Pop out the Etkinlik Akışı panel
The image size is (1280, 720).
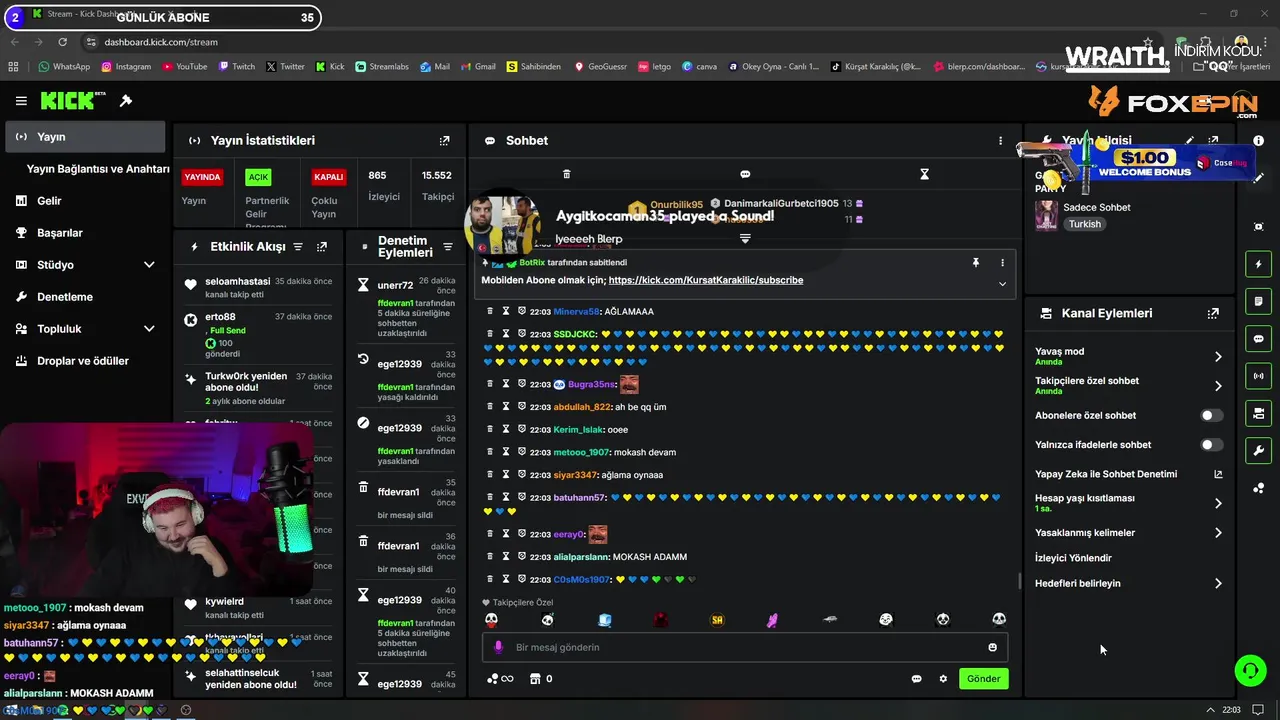coord(322,246)
